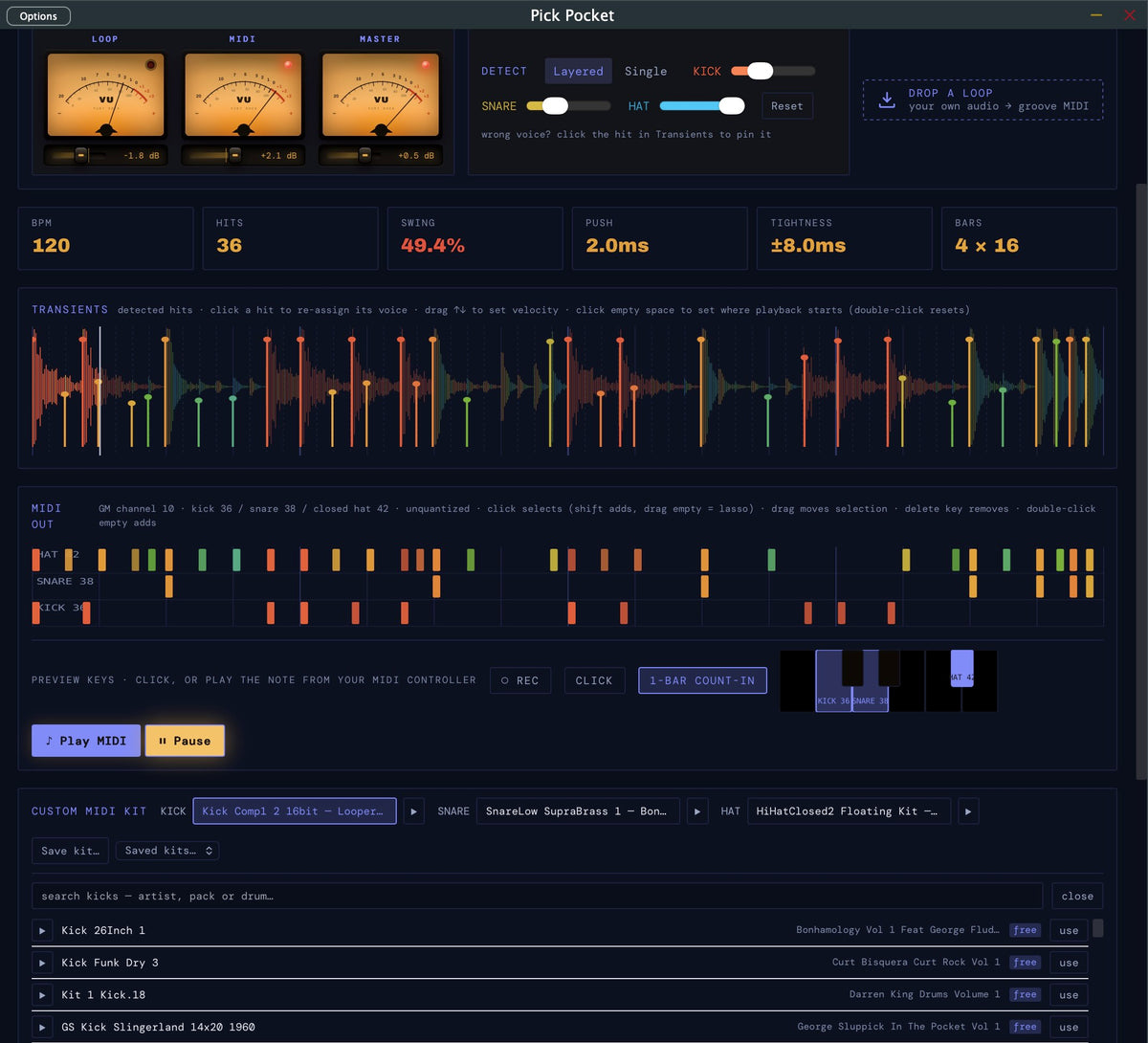Audition the selected kit SNARE sample
Screen dimensions: 1148x1043
tap(697, 811)
